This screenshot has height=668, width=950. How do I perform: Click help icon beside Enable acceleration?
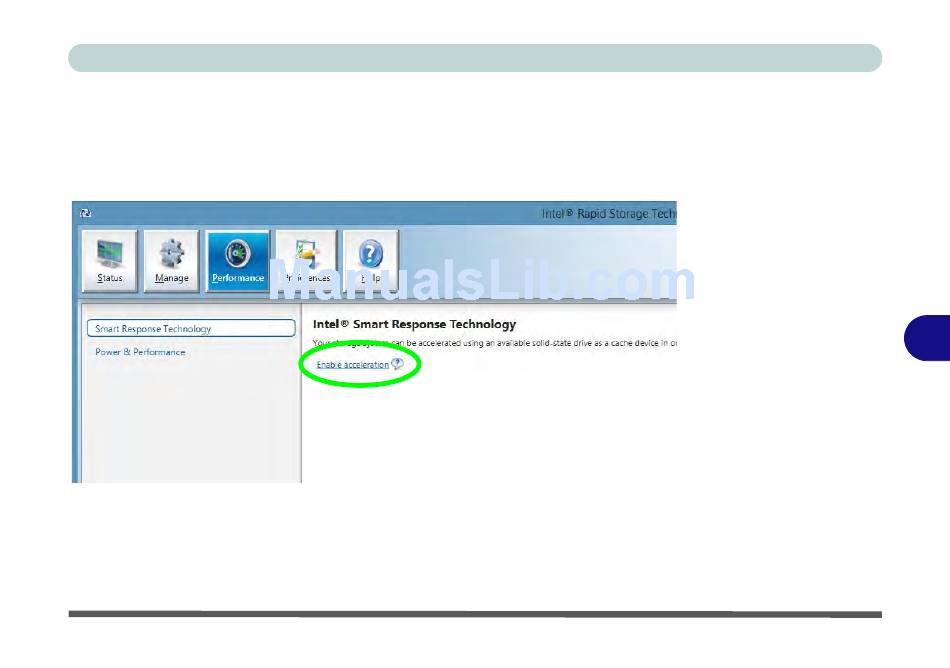(x=397, y=363)
